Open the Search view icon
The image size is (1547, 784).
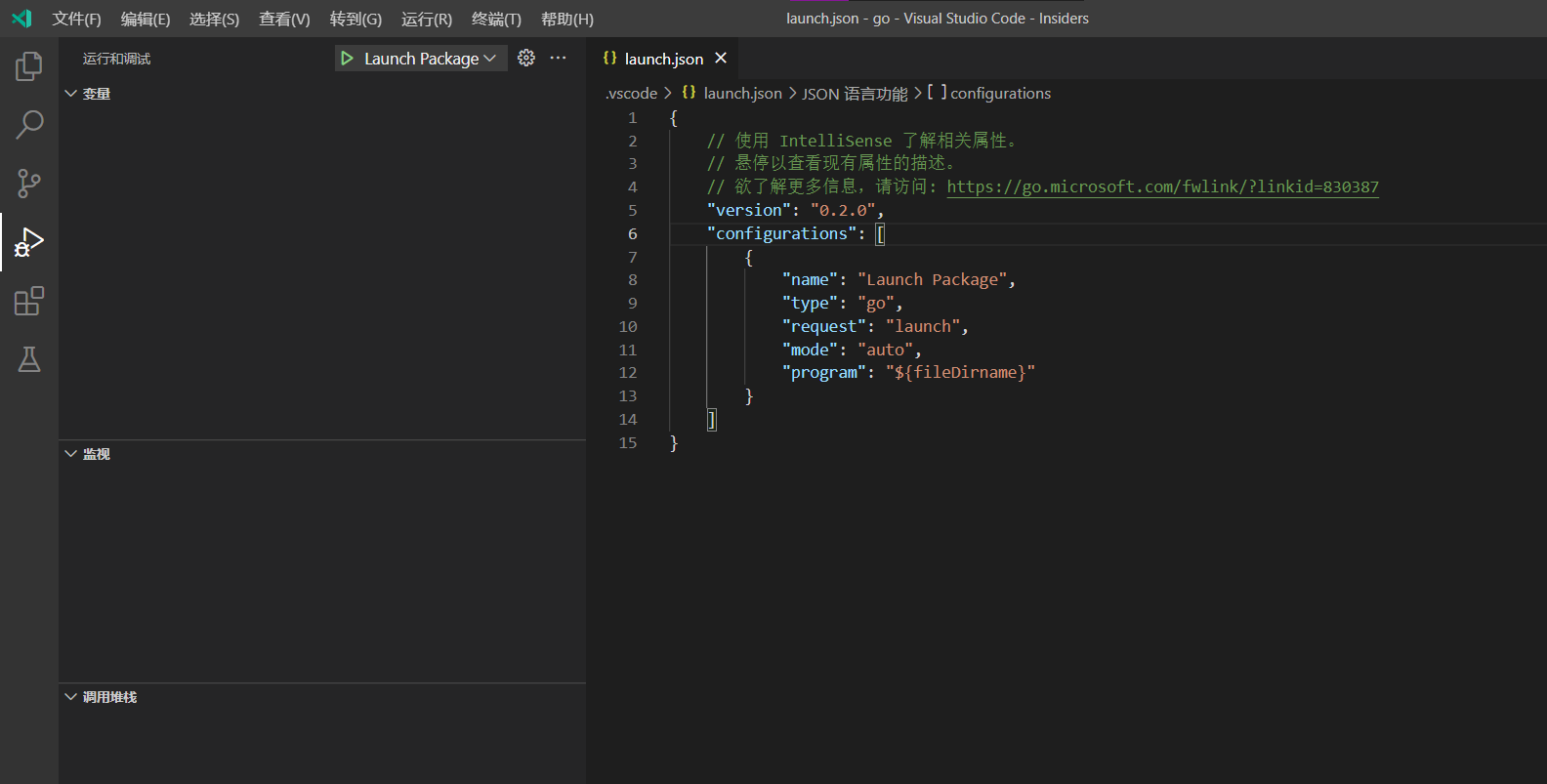pyautogui.click(x=29, y=125)
